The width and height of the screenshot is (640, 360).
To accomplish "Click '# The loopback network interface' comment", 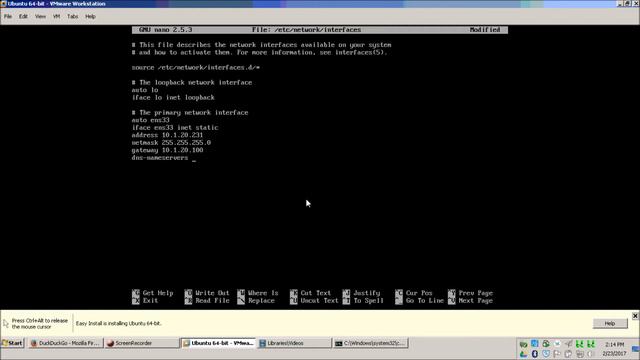I will coord(192,82).
